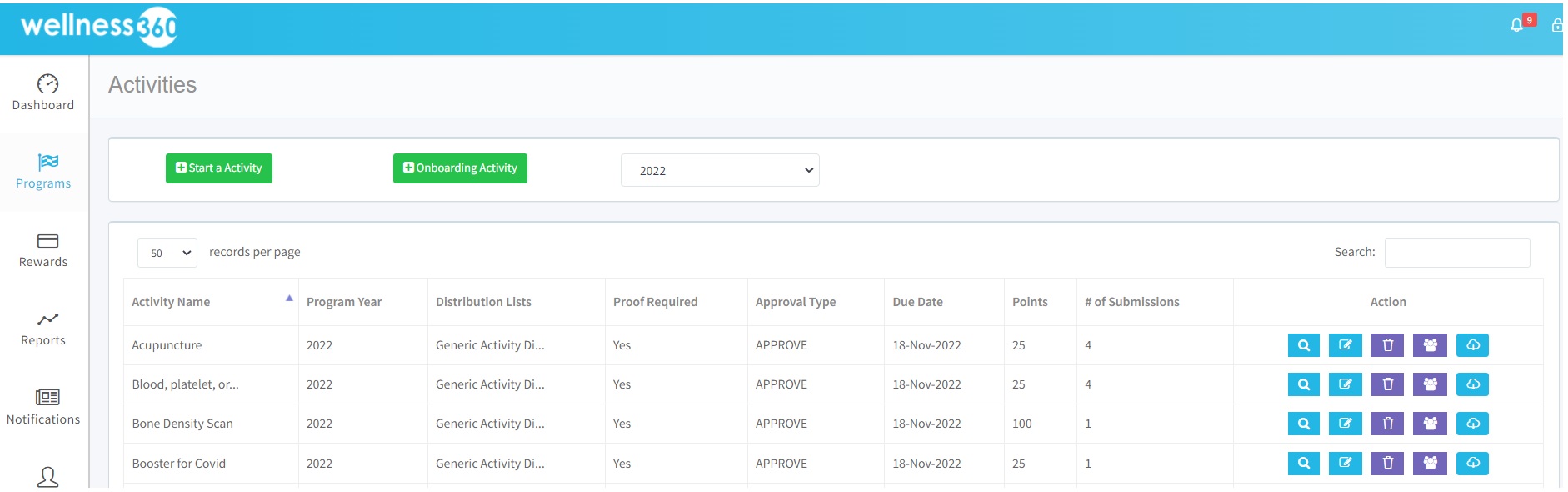The width and height of the screenshot is (1568, 492).
Task: Download Acupuncture data via cloud icon
Action: 1472,345
